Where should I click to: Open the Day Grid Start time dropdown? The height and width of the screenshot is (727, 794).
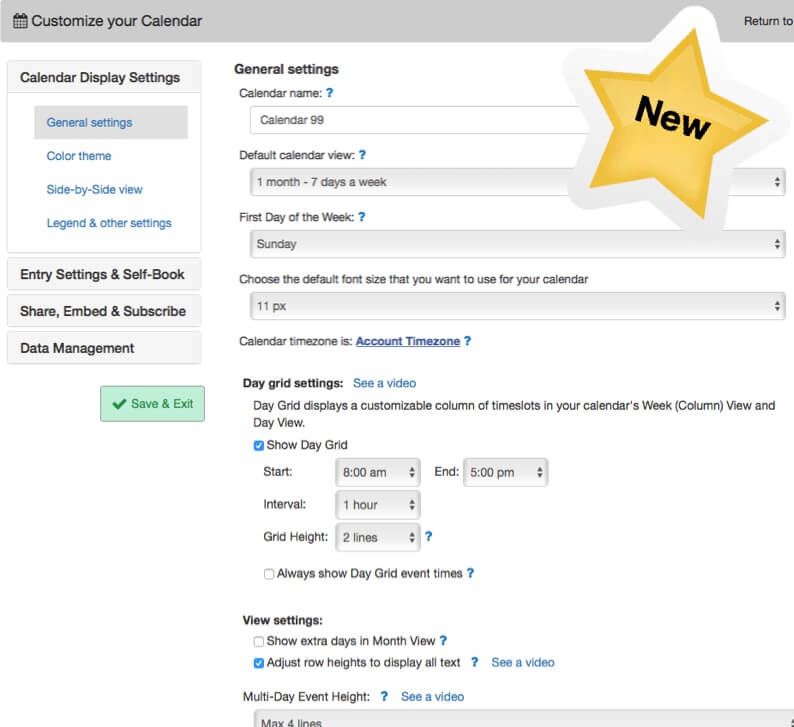pos(378,472)
